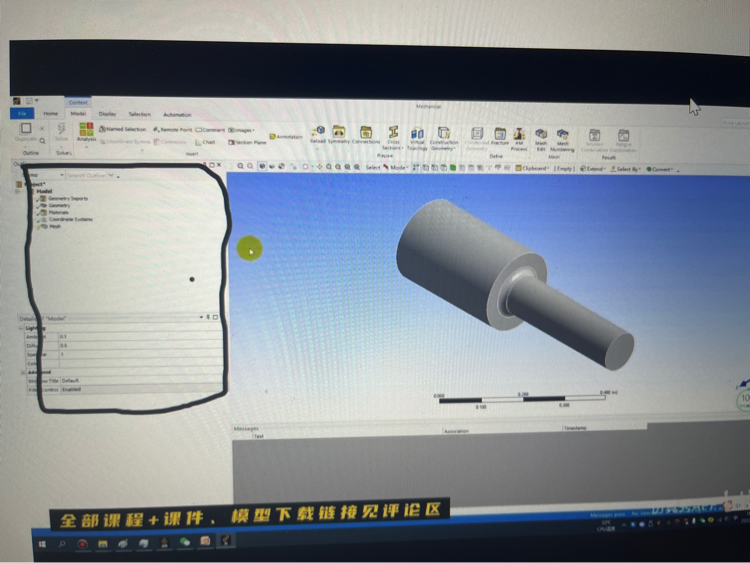Click the Windows Start button
This screenshot has width=750, height=563.
(x=42, y=543)
